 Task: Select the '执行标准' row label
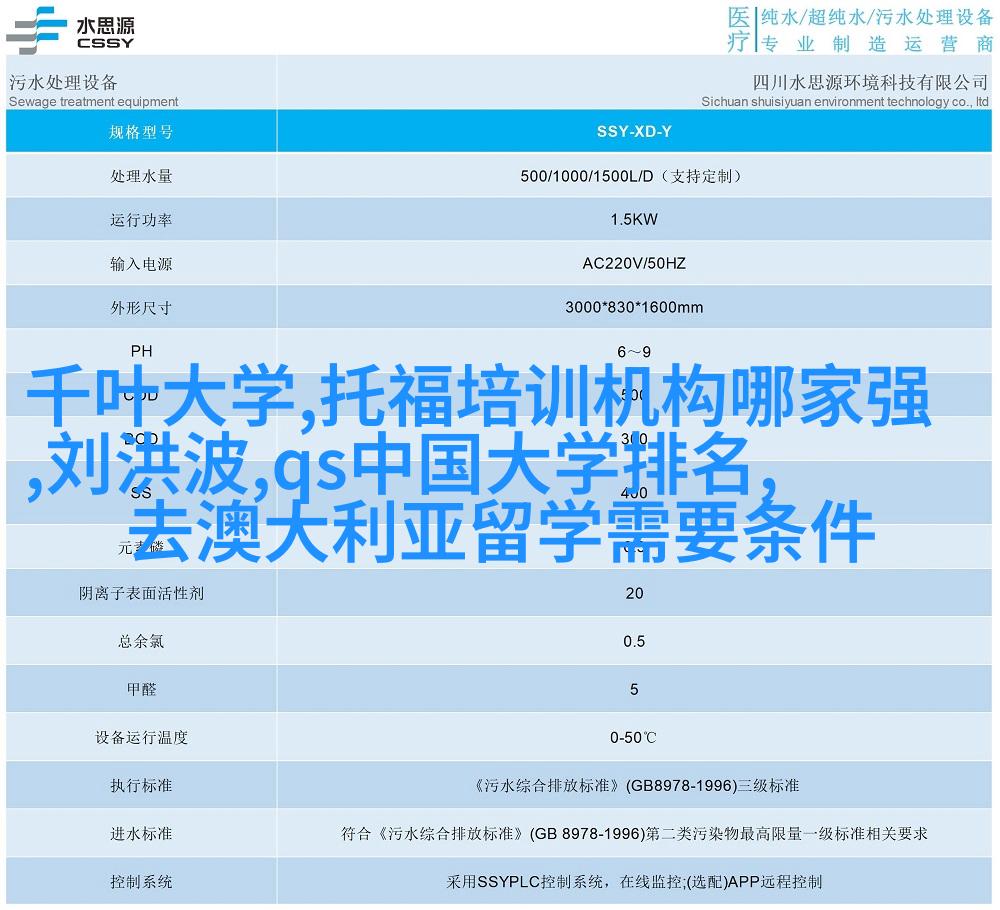click(141, 786)
